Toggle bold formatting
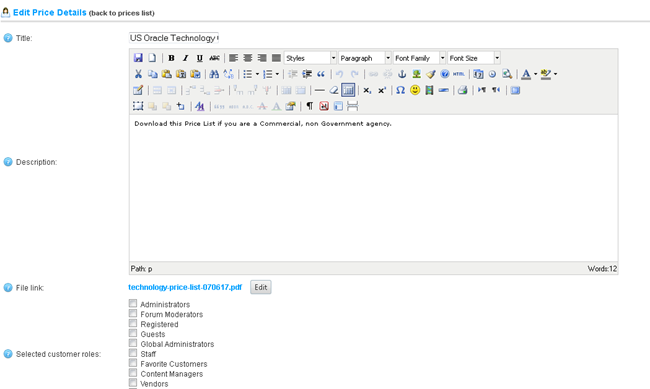Image resolution: width=650 pixels, height=389 pixels. coord(171,58)
